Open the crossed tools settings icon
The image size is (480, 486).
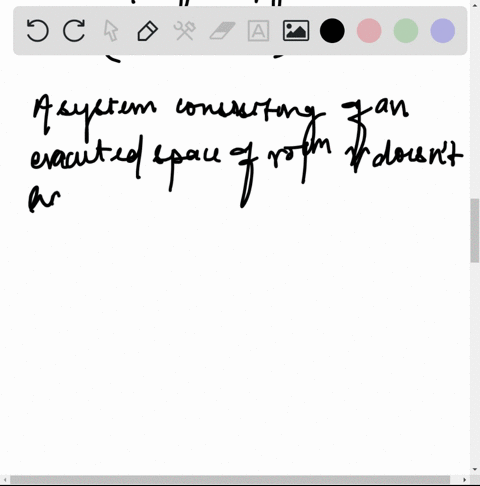[x=184, y=31]
